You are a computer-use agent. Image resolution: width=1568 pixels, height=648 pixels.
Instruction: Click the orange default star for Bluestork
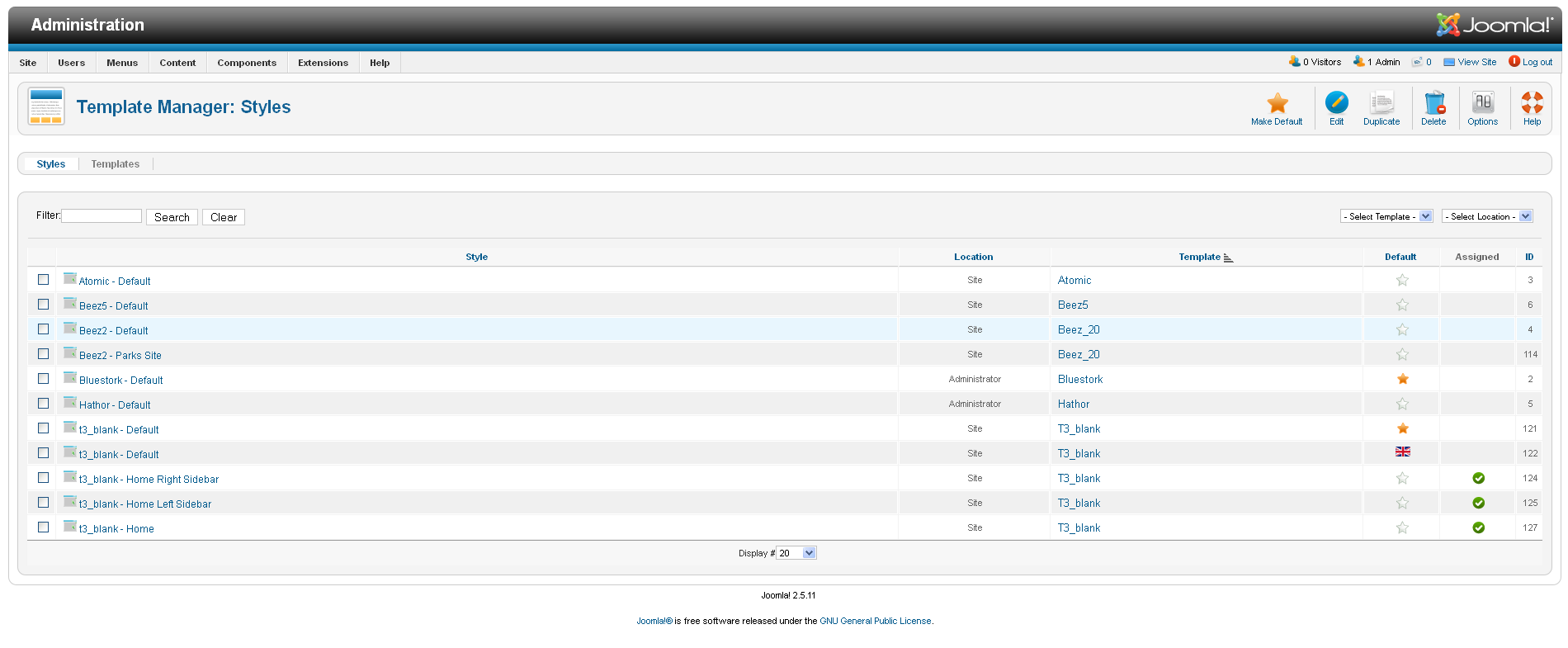tap(1402, 380)
